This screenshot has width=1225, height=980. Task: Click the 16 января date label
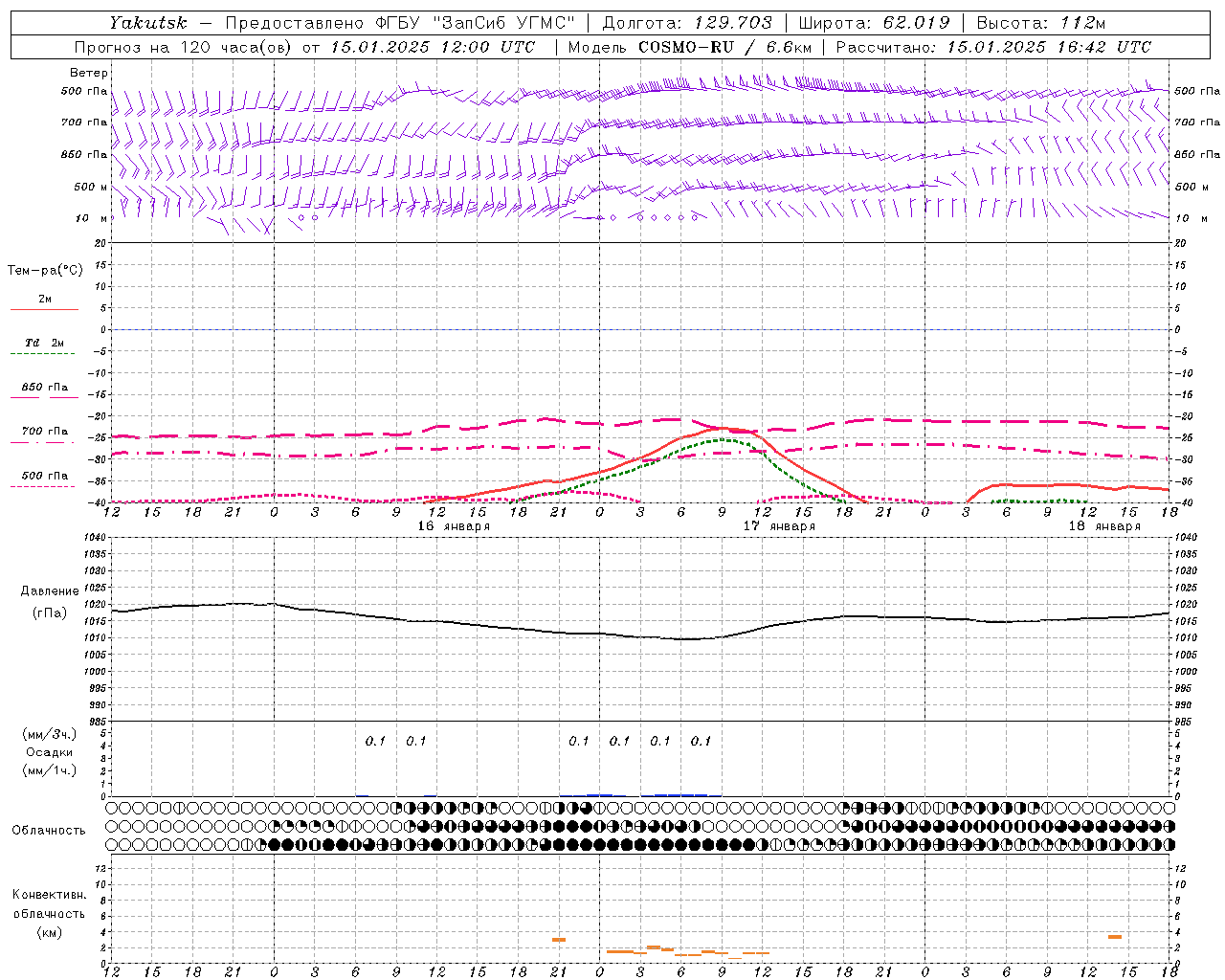tap(453, 525)
